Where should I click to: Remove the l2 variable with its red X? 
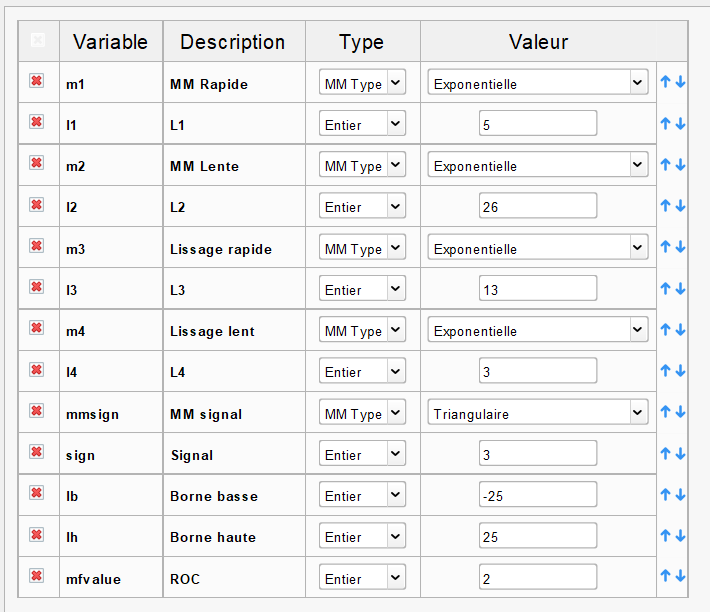(x=37, y=205)
